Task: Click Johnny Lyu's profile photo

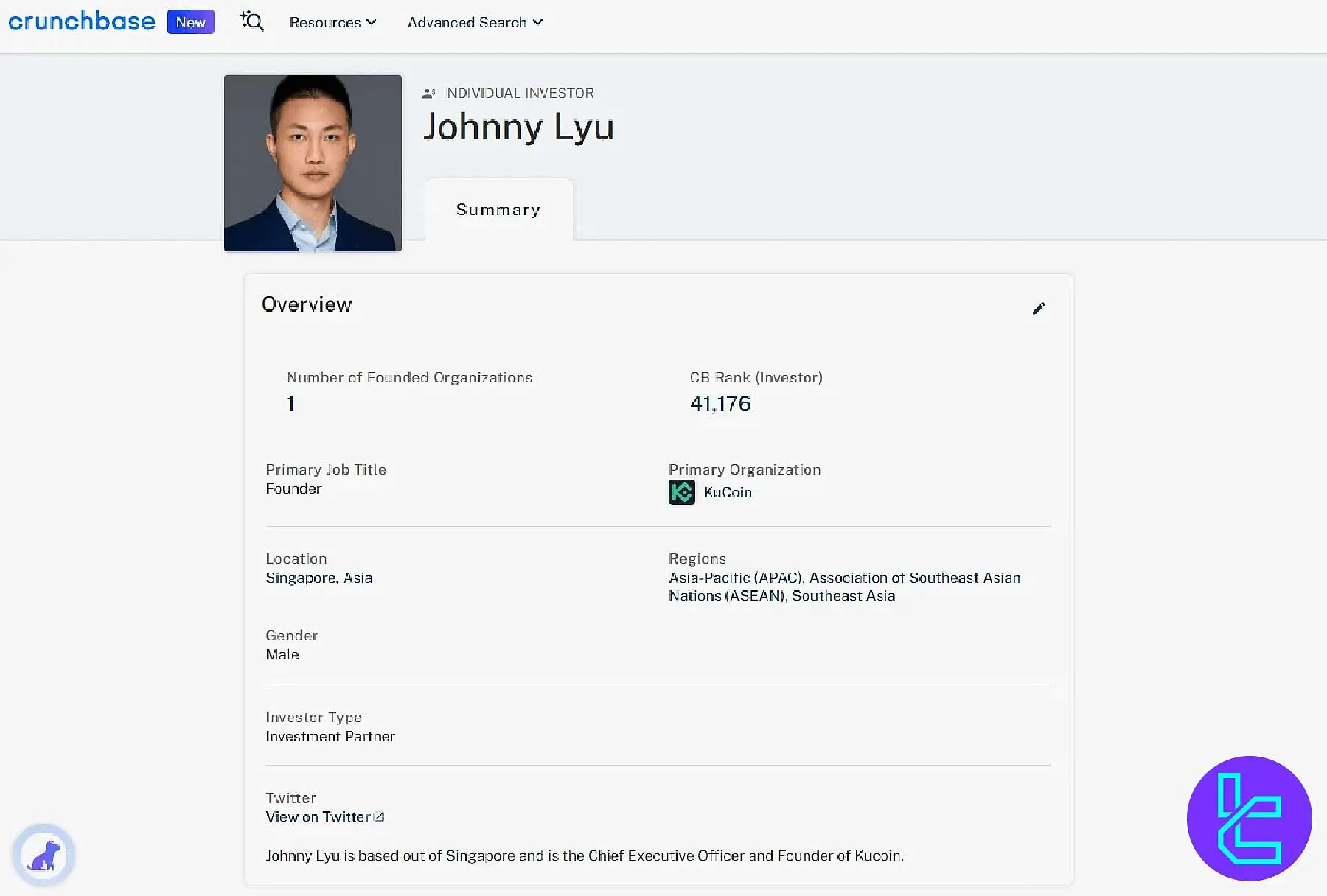Action: [x=313, y=163]
